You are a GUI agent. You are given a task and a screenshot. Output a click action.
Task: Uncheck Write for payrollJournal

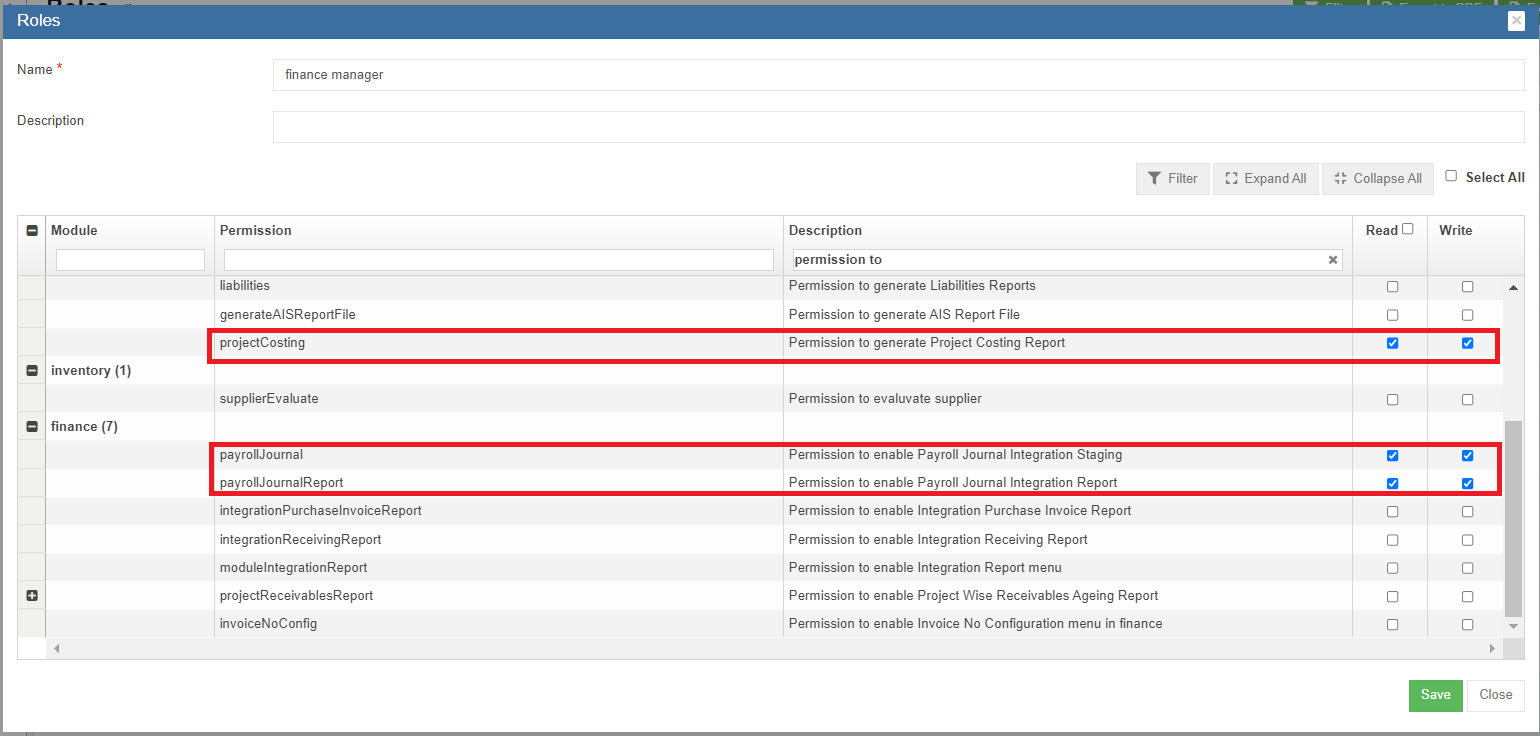pos(1467,455)
